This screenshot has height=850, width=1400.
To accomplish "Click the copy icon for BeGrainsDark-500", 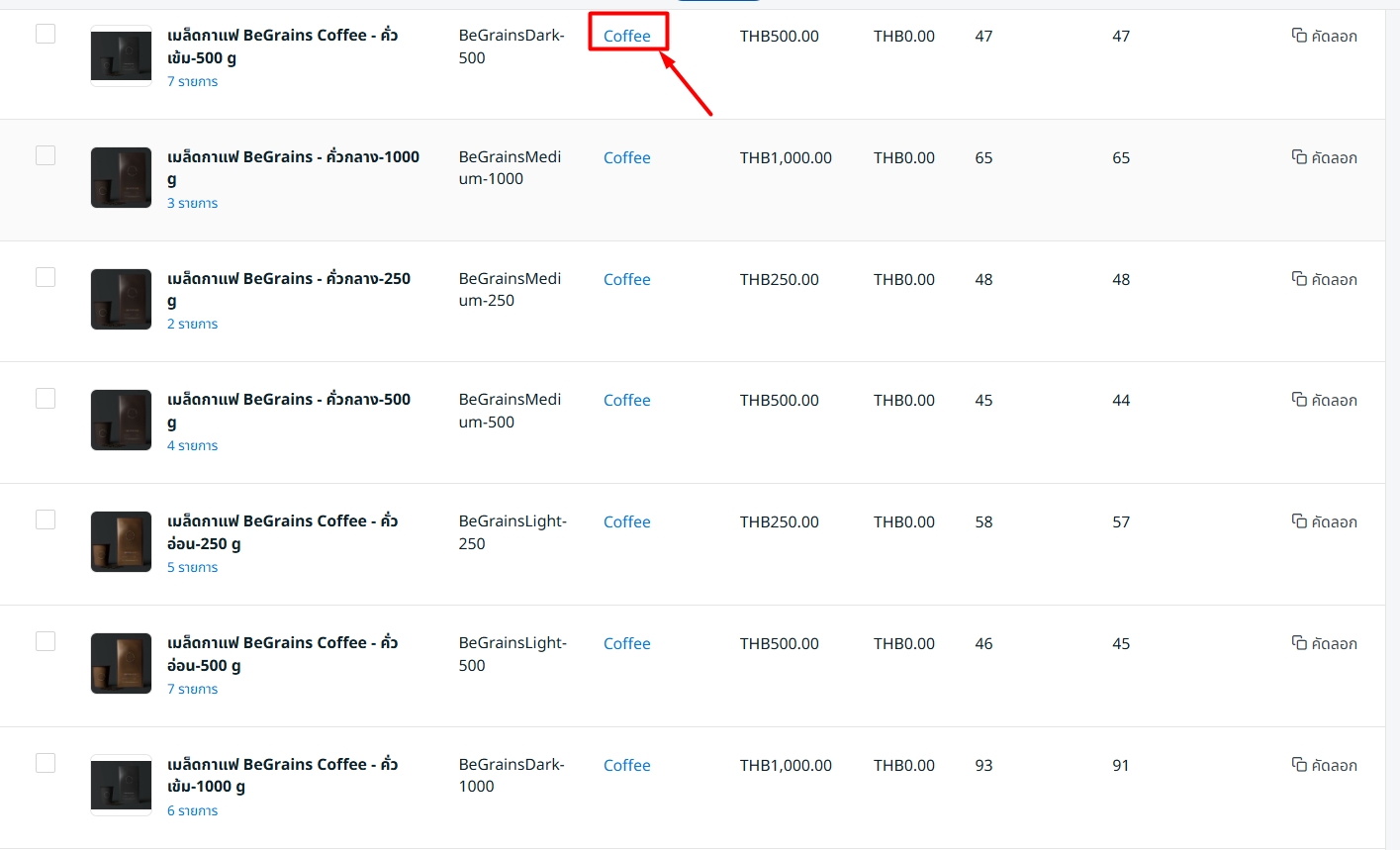I will [1299, 36].
